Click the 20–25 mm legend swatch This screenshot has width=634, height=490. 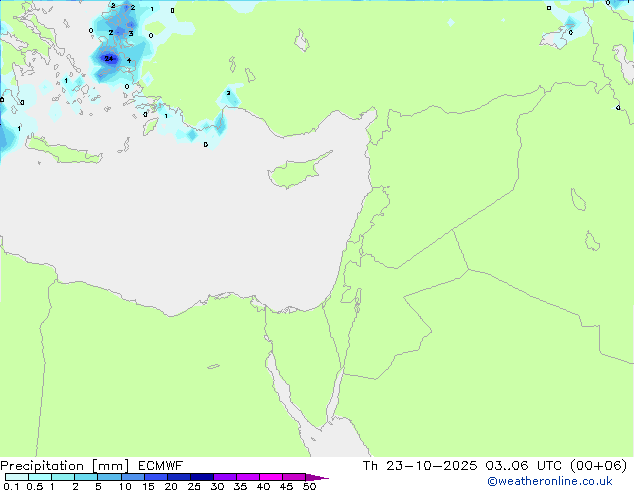click(179, 477)
